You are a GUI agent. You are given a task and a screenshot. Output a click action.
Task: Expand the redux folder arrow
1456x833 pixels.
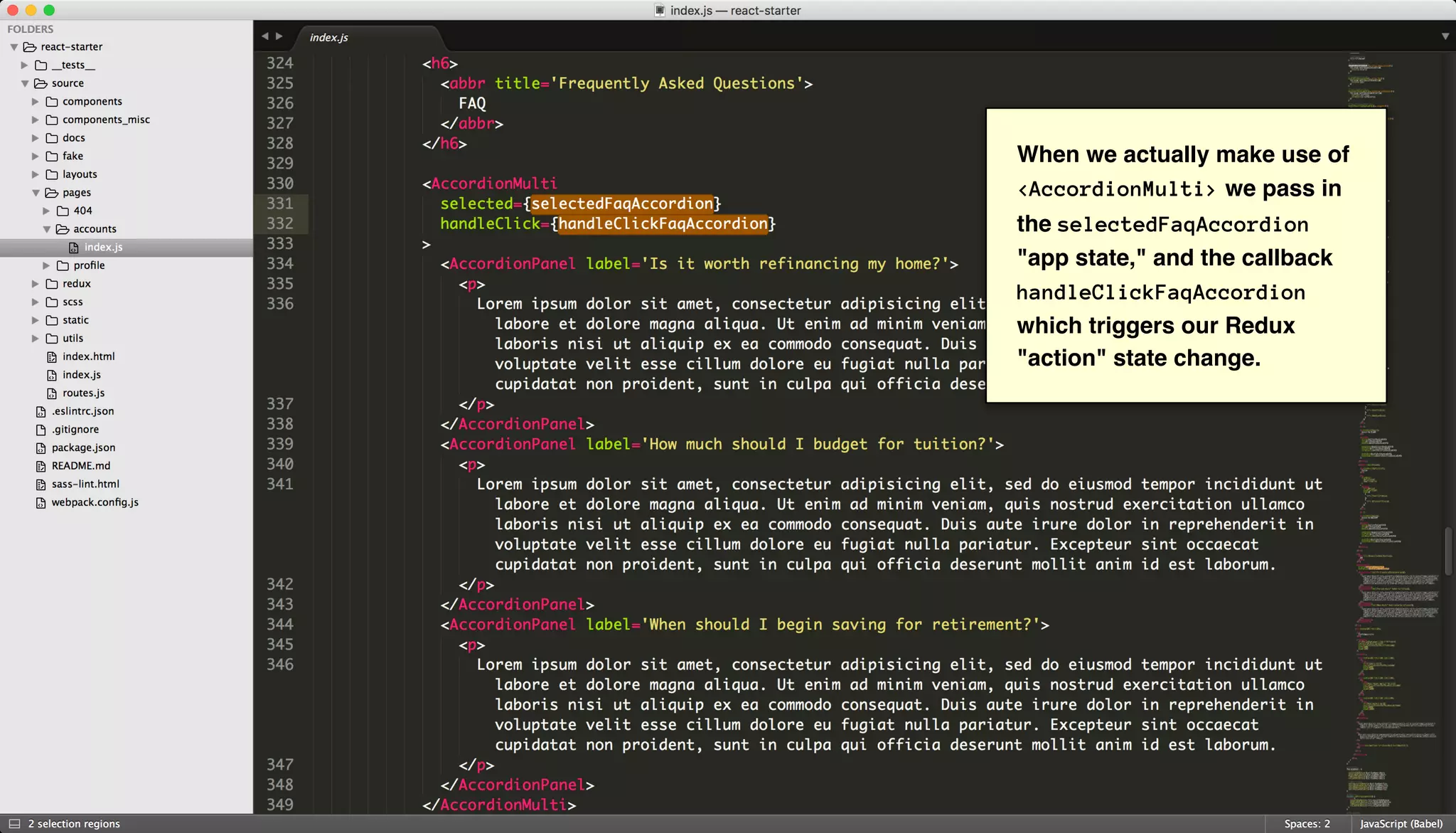36,284
